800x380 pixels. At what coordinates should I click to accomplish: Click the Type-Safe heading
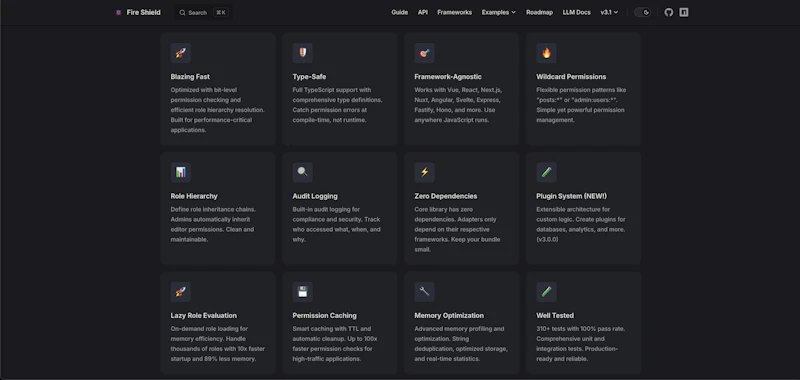click(309, 77)
